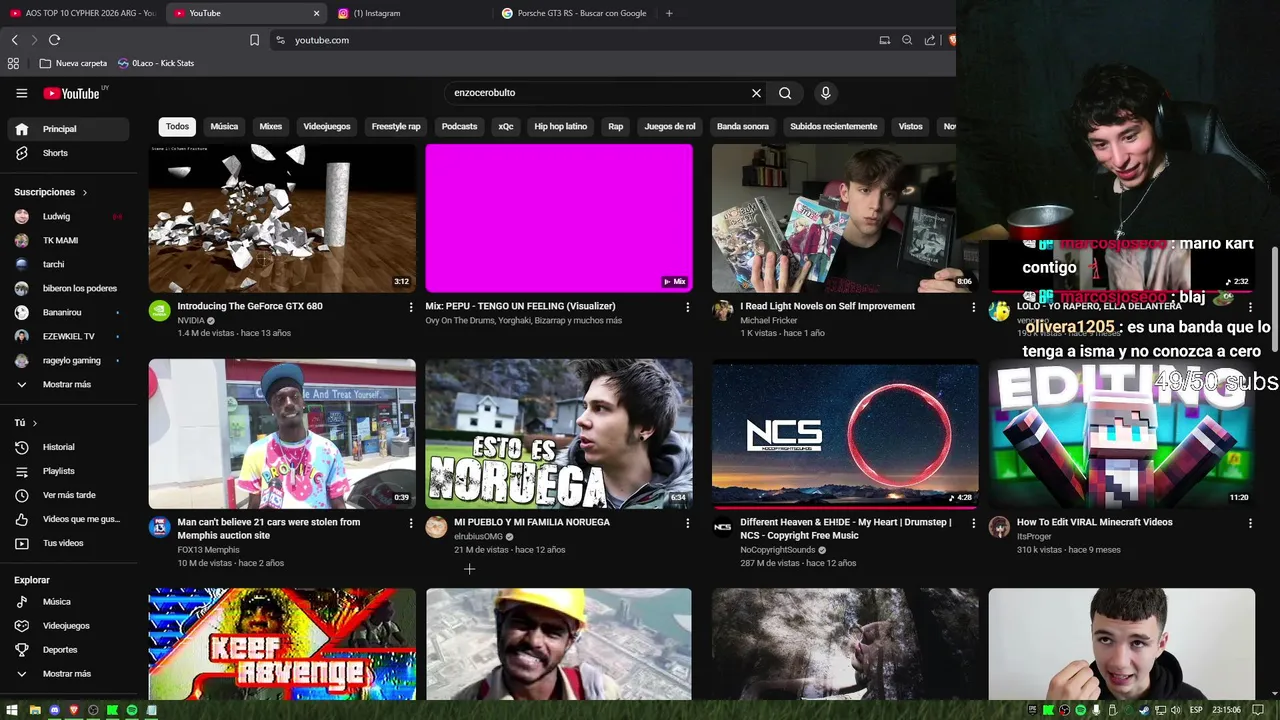
Task: Go to Principal home in sidebar
Action: [x=68, y=129]
